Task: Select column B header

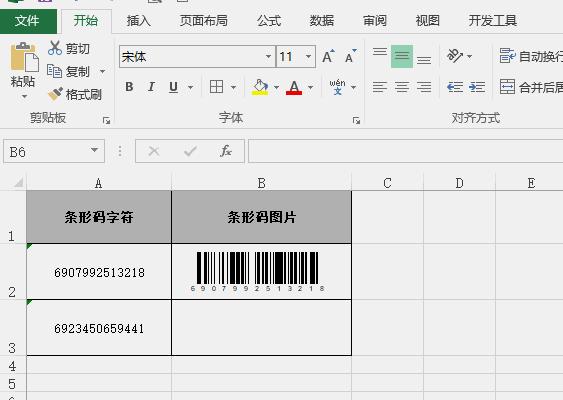Action: coord(262,183)
